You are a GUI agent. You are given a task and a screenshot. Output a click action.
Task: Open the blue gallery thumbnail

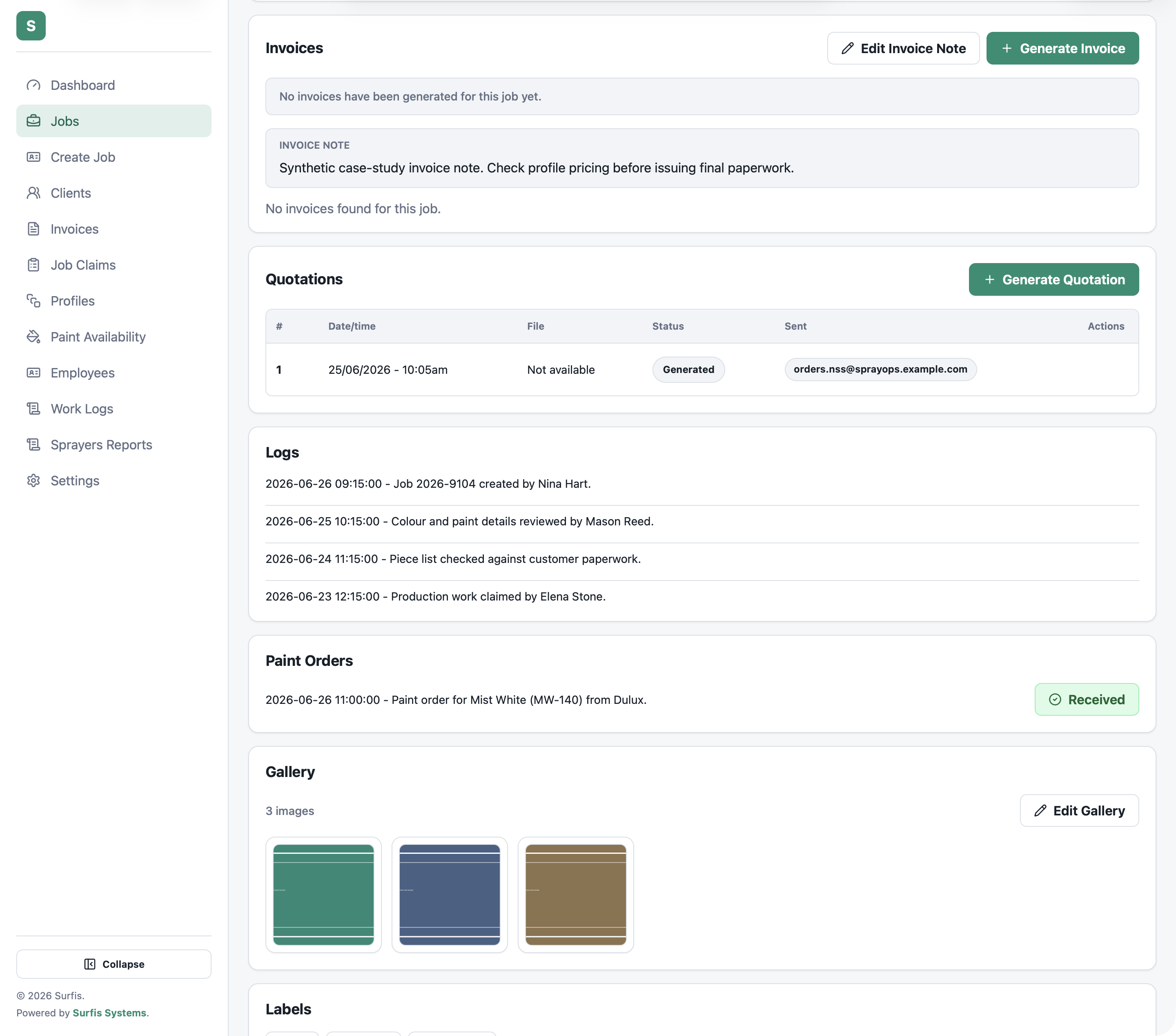pos(450,895)
